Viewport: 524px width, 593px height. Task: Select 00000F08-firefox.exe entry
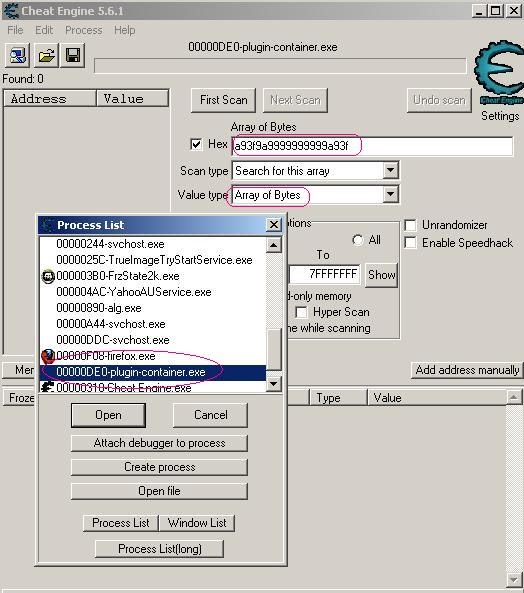coord(152,356)
